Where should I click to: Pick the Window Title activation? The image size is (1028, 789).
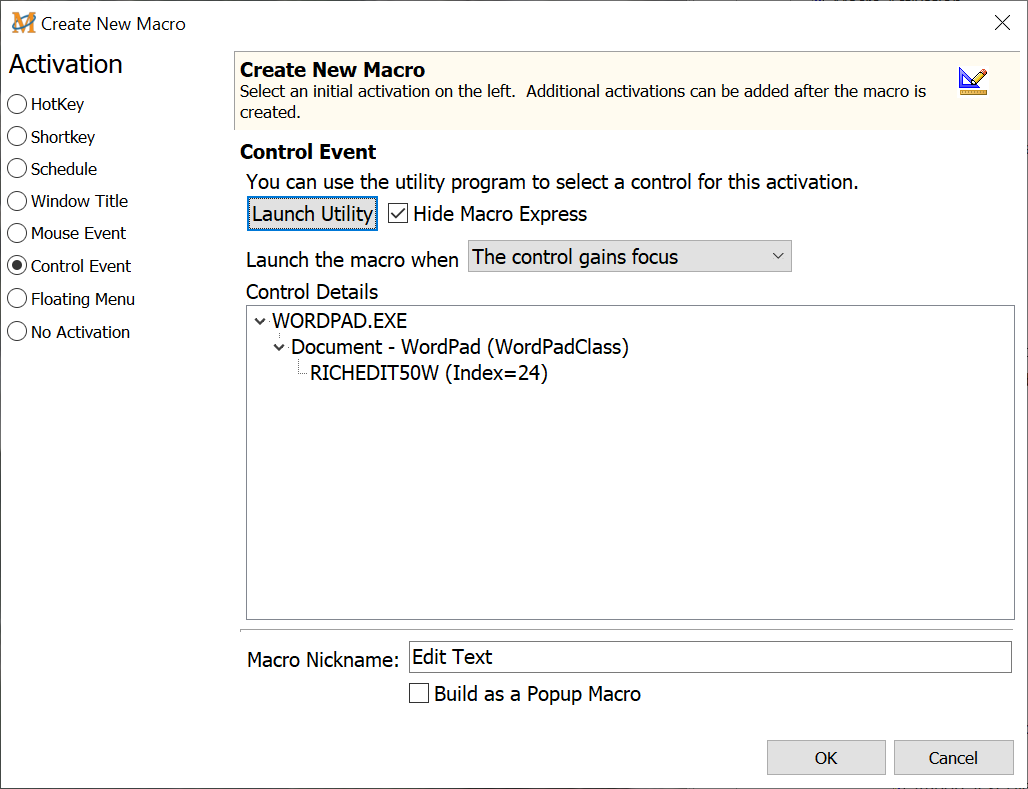17,201
